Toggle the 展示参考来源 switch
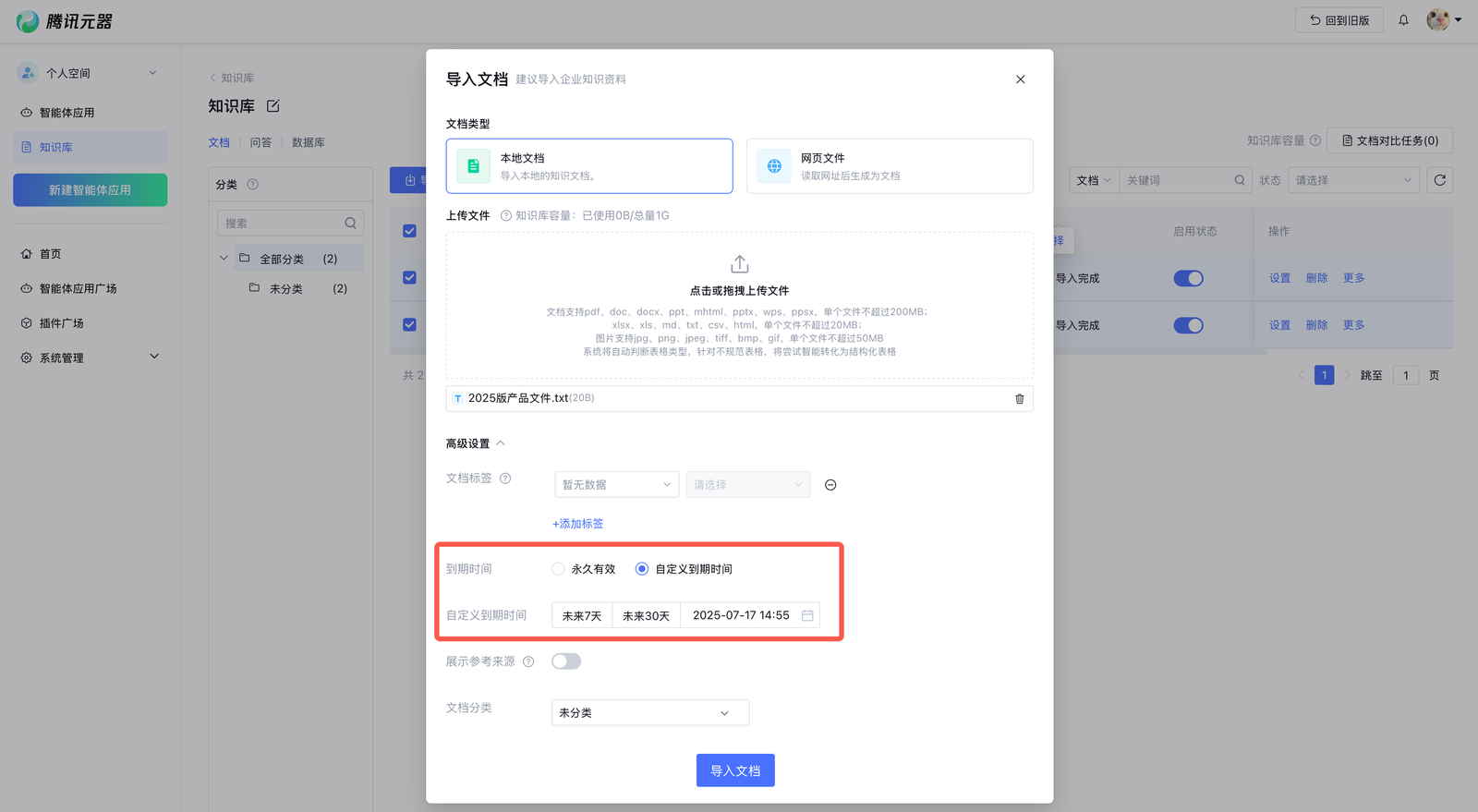Image resolution: width=1478 pixels, height=812 pixels. (566, 661)
